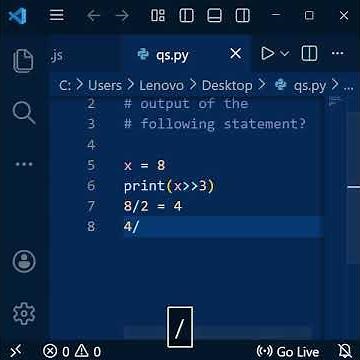Place cursor on '8/2 = 4' line
The width and height of the screenshot is (360, 360).
click(x=153, y=206)
